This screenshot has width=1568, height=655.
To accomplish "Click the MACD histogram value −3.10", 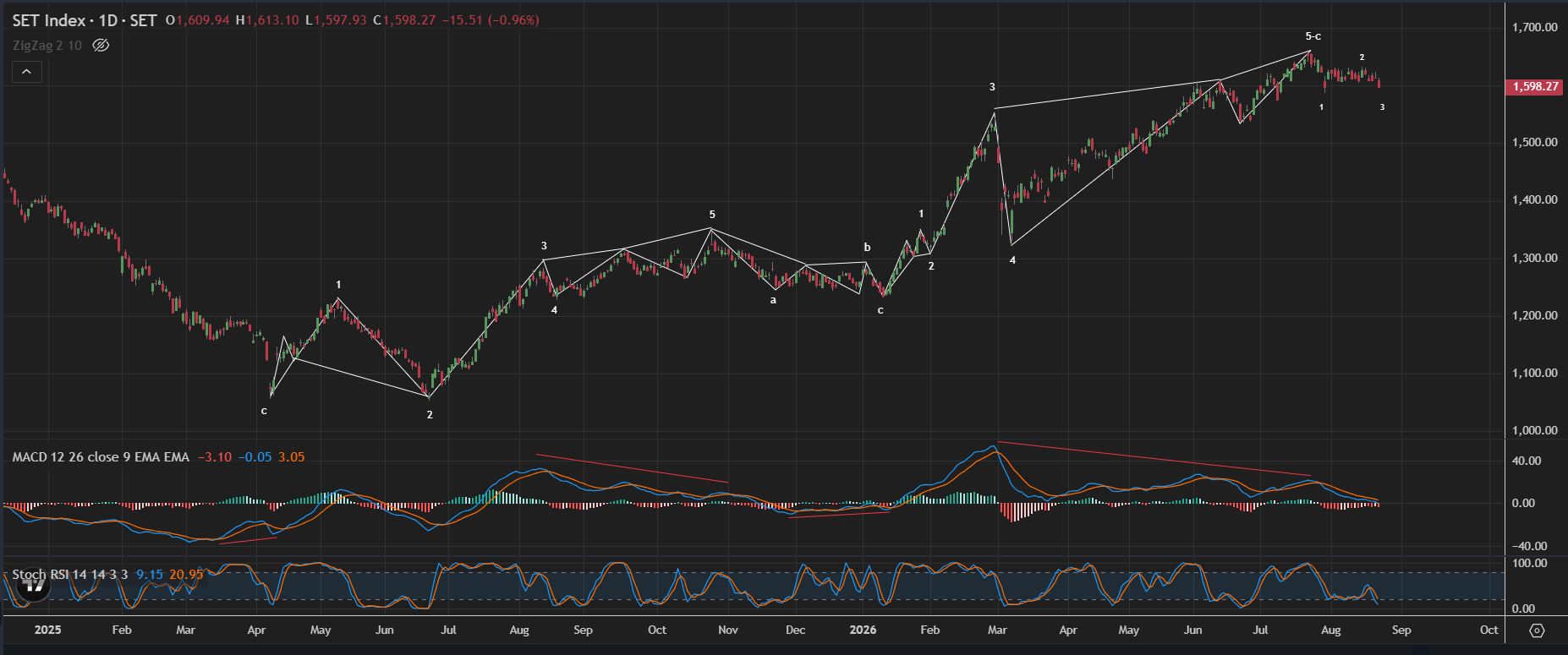I will [x=214, y=457].
